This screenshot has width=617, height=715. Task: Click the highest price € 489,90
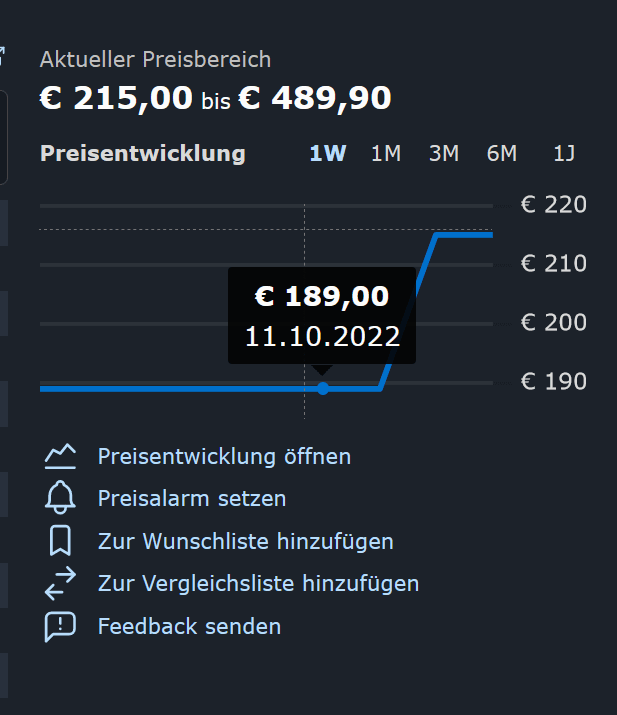(314, 98)
